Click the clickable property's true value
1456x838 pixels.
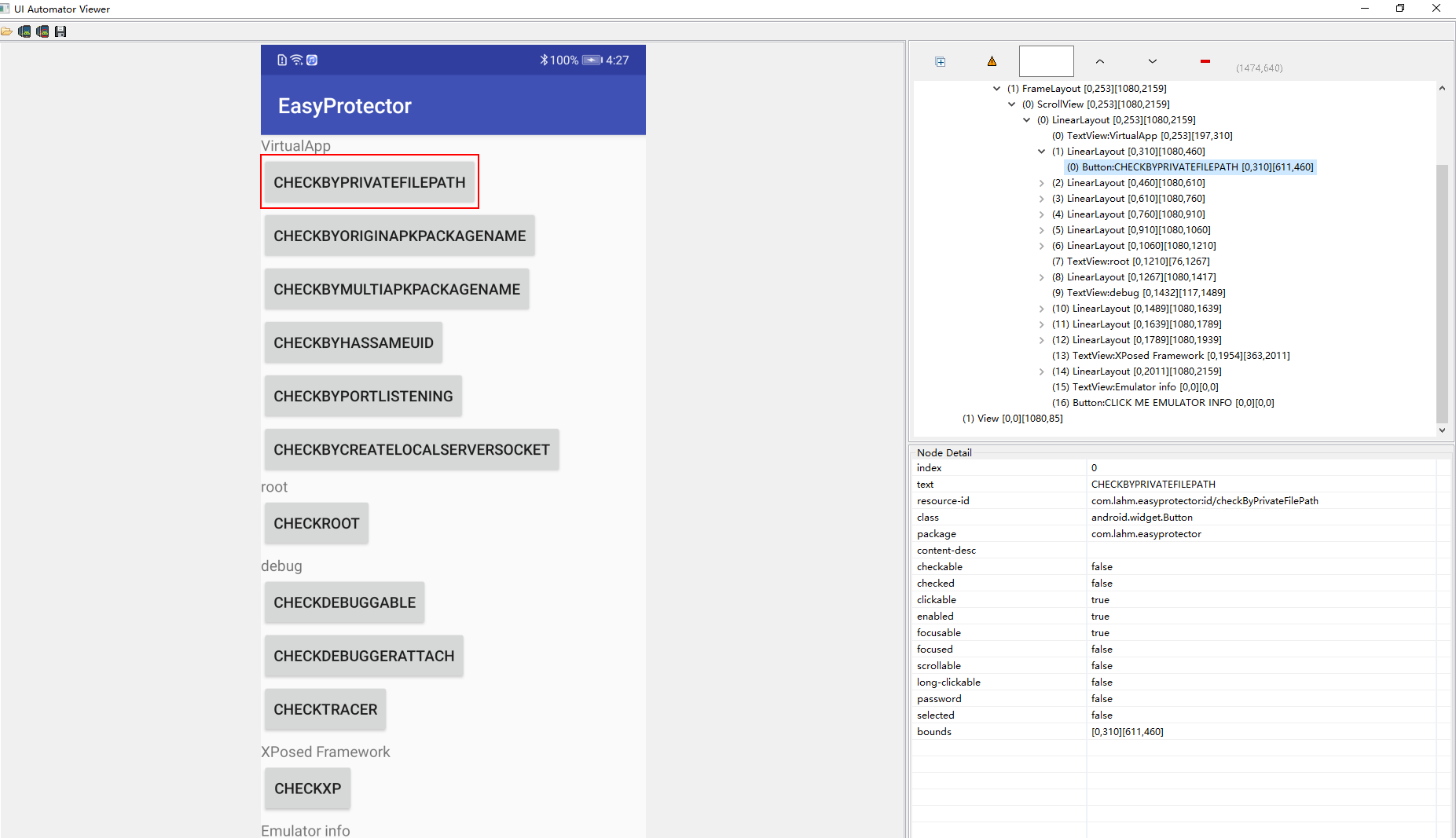pyautogui.click(x=1100, y=600)
